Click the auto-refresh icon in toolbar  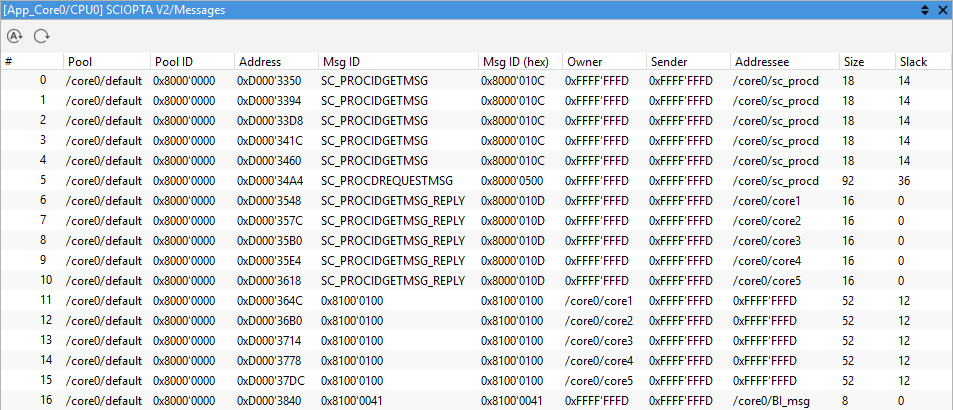(14, 36)
